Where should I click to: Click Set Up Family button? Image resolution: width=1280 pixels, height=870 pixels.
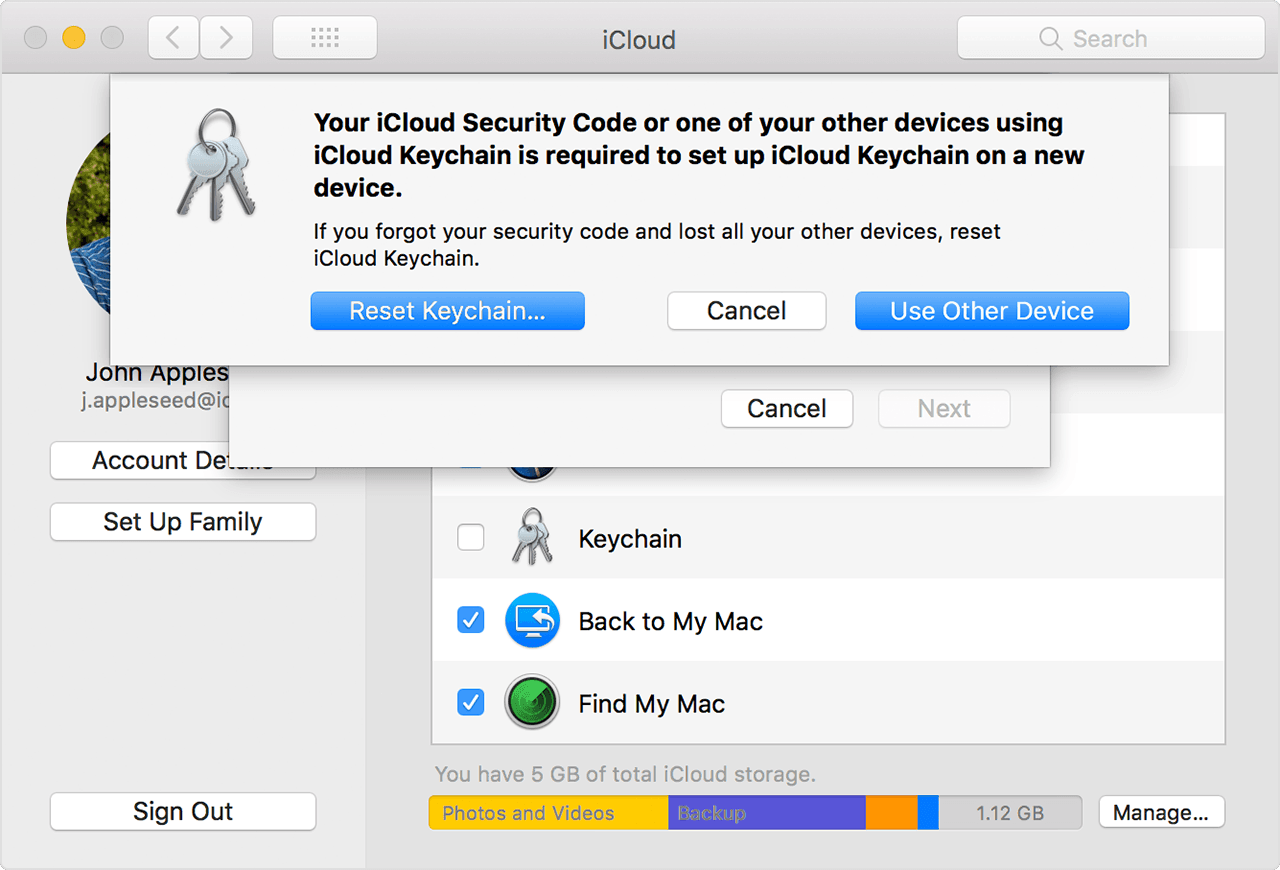coord(183,522)
